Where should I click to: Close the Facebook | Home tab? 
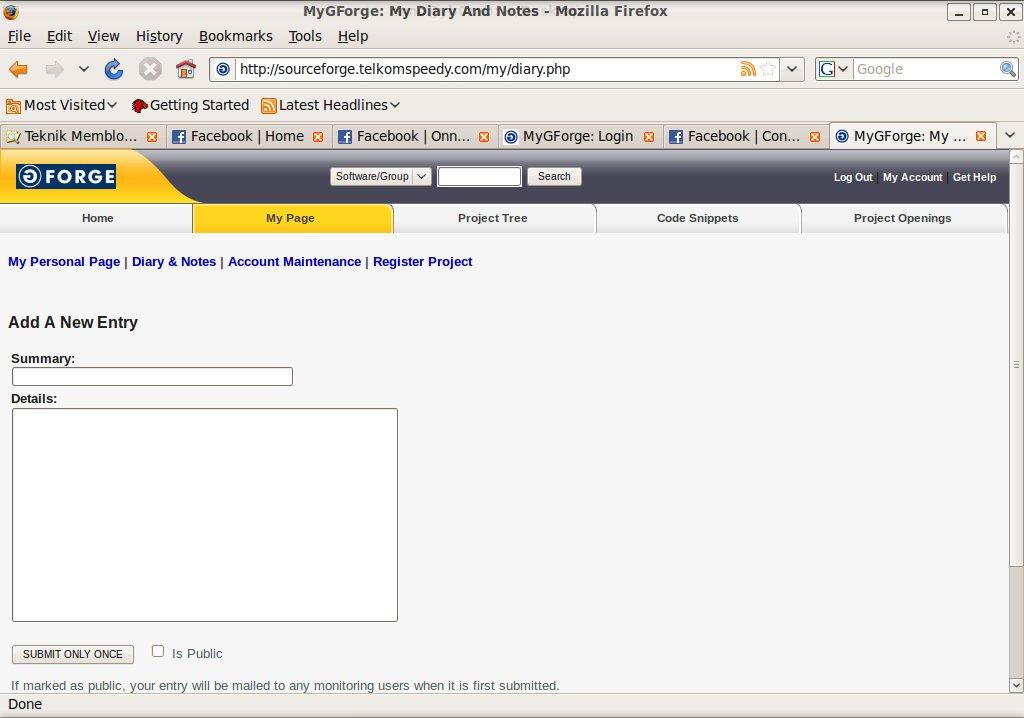pos(317,137)
